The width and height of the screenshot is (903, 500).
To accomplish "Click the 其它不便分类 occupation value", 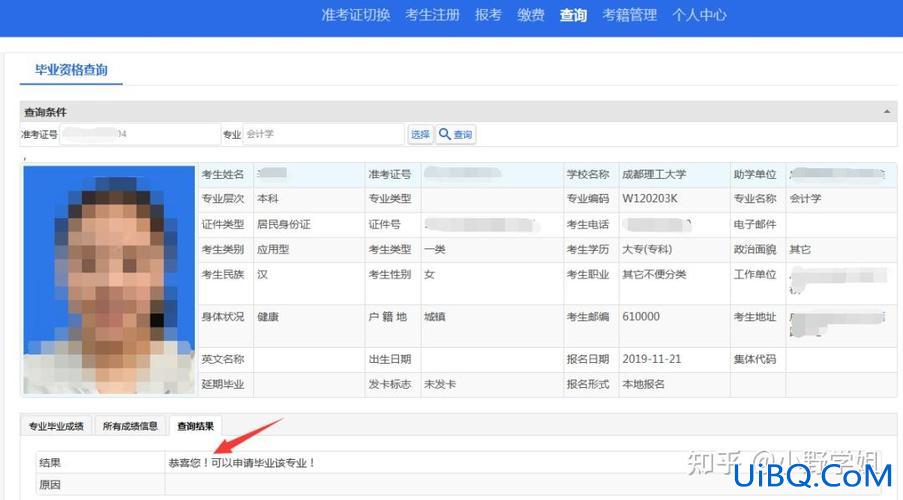I will pos(654,274).
